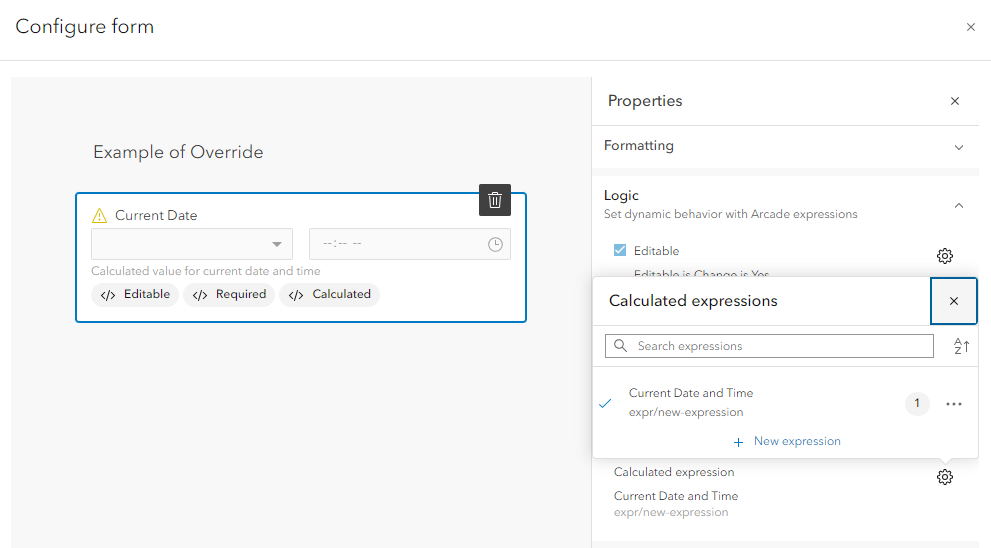Image resolution: width=991 pixels, height=548 pixels.
Task: Collapse the Logic section
Action: coord(958,205)
